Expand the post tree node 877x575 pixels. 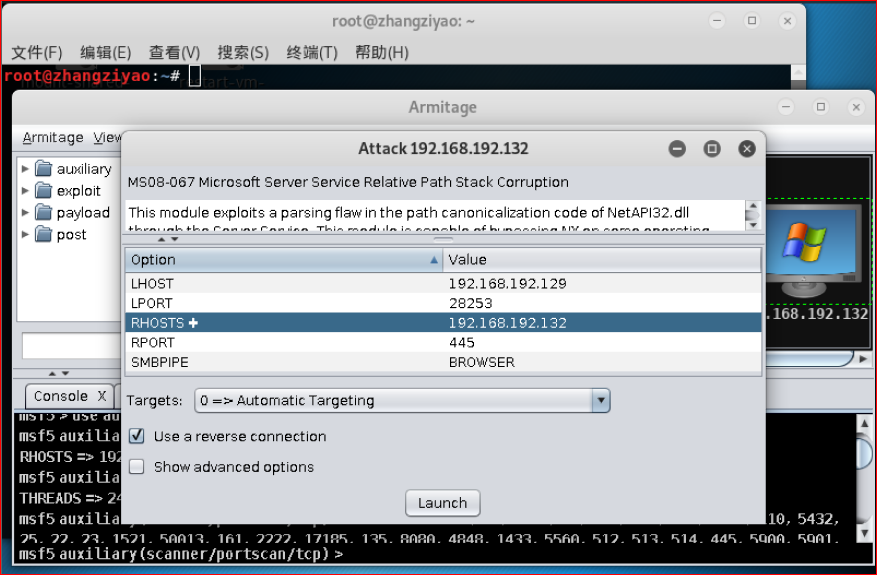click(25, 234)
